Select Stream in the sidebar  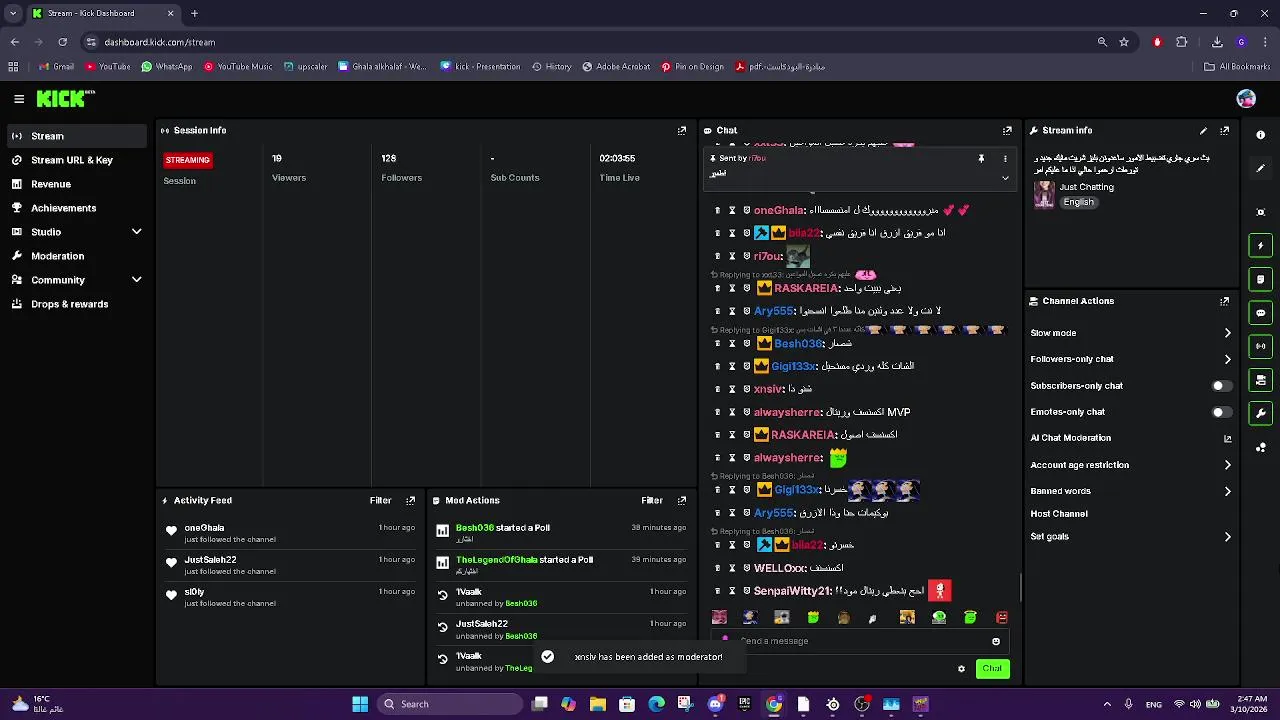(x=78, y=136)
